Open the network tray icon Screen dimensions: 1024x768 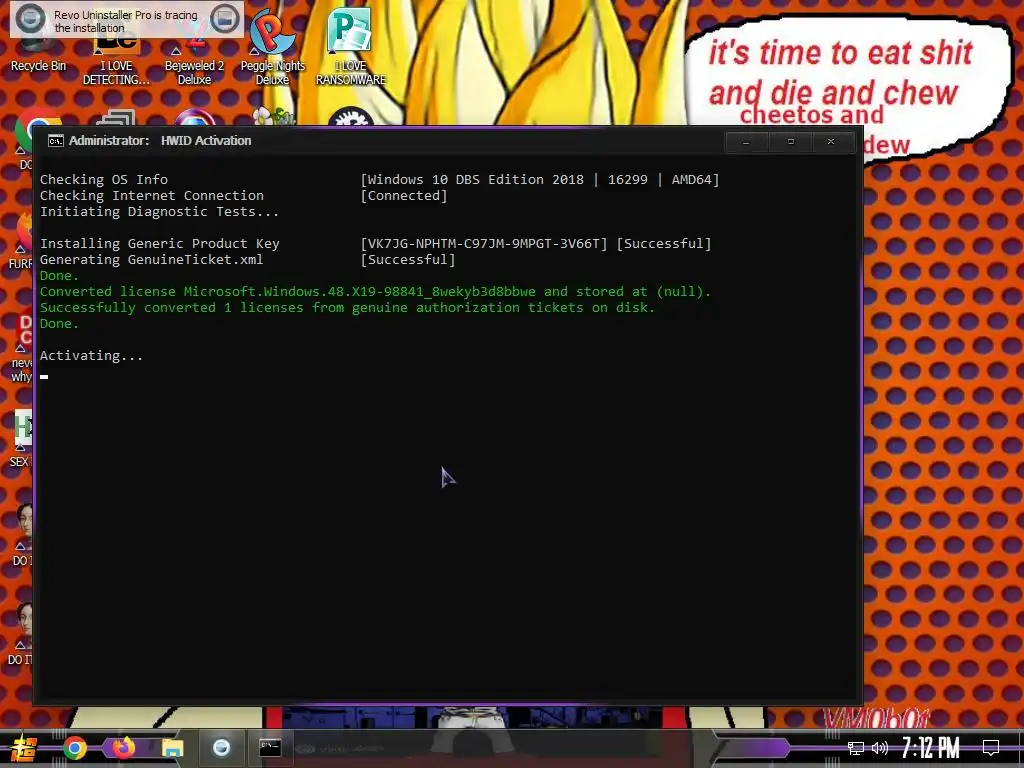(856, 748)
